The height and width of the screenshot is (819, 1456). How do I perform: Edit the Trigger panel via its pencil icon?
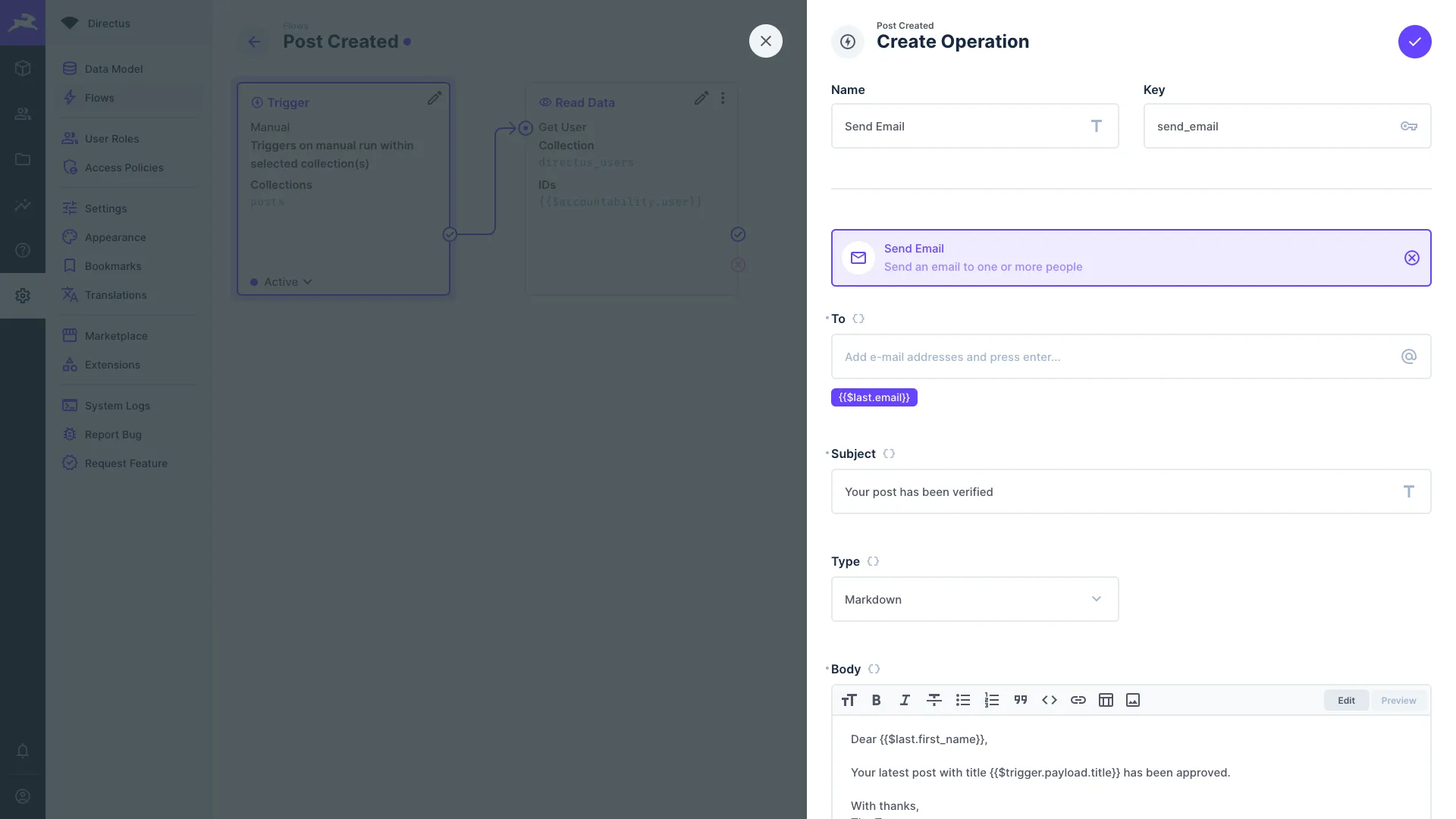[434, 98]
